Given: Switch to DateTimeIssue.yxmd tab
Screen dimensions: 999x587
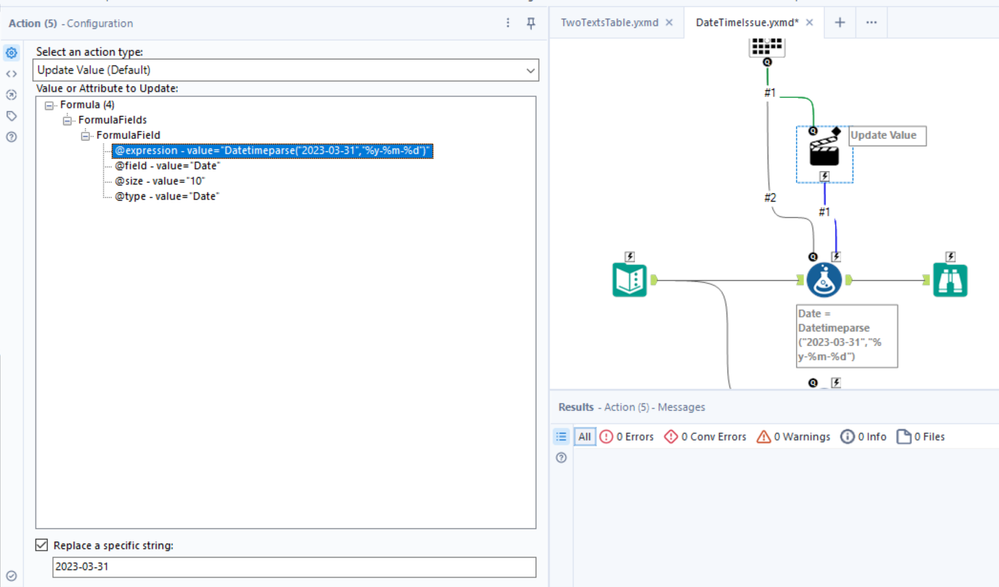Looking at the screenshot, I should click(747, 22).
